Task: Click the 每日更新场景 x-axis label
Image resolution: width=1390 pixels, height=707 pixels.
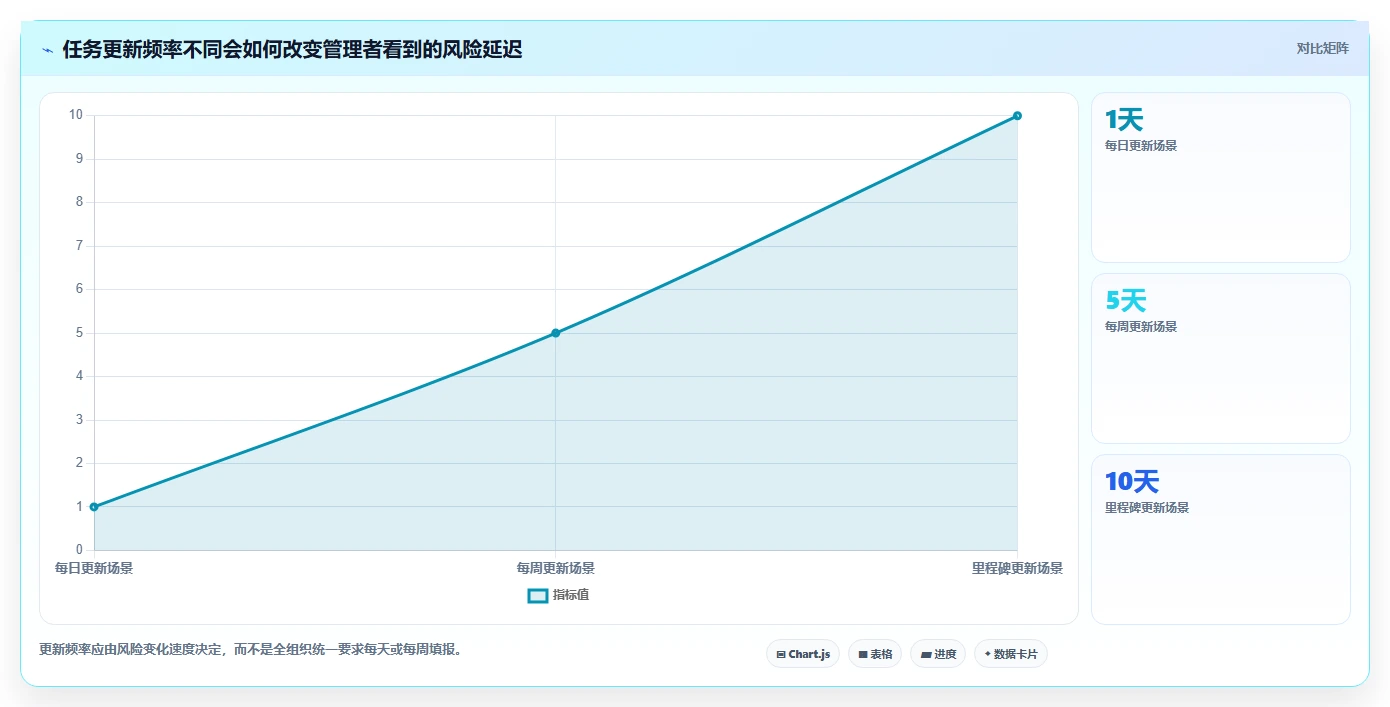Action: (x=94, y=568)
